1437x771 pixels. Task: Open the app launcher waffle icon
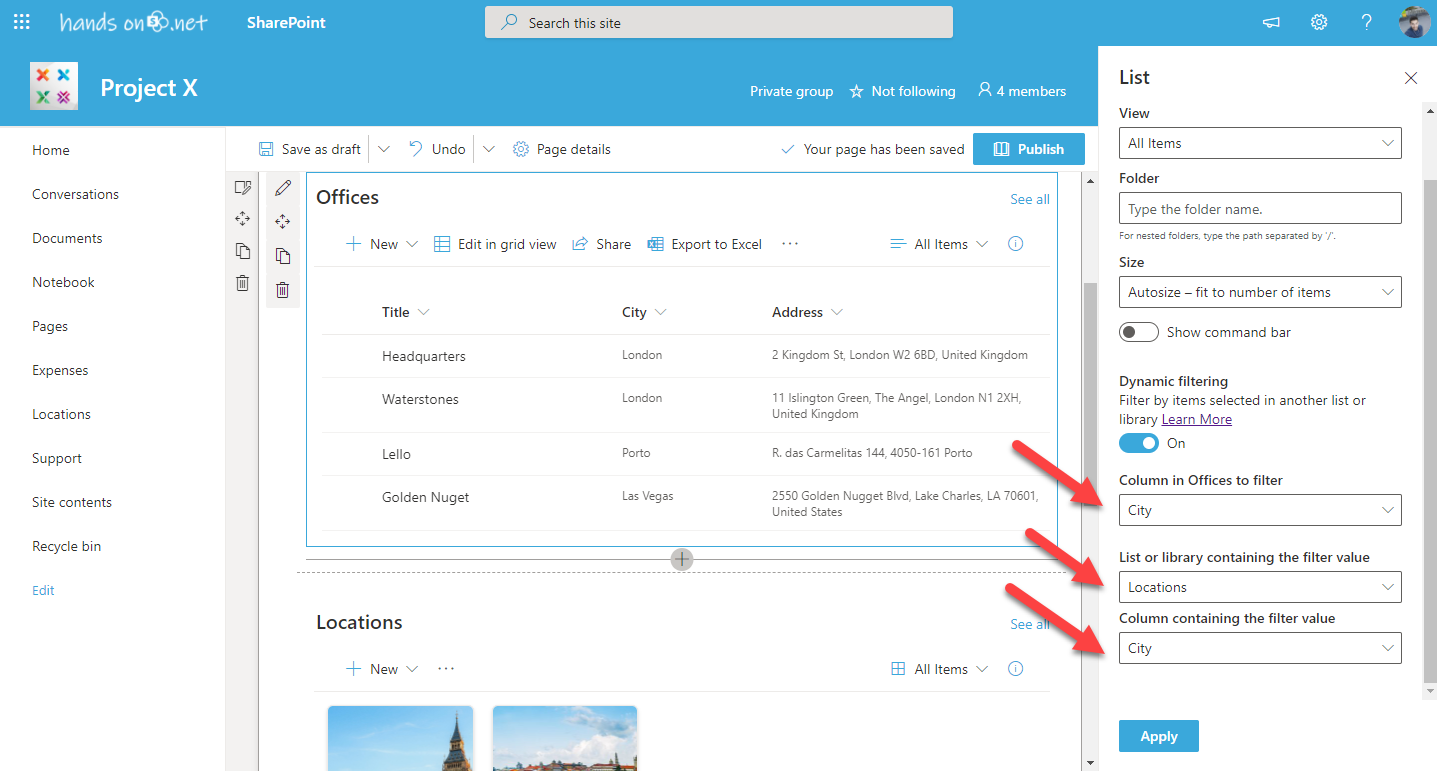pos(22,22)
